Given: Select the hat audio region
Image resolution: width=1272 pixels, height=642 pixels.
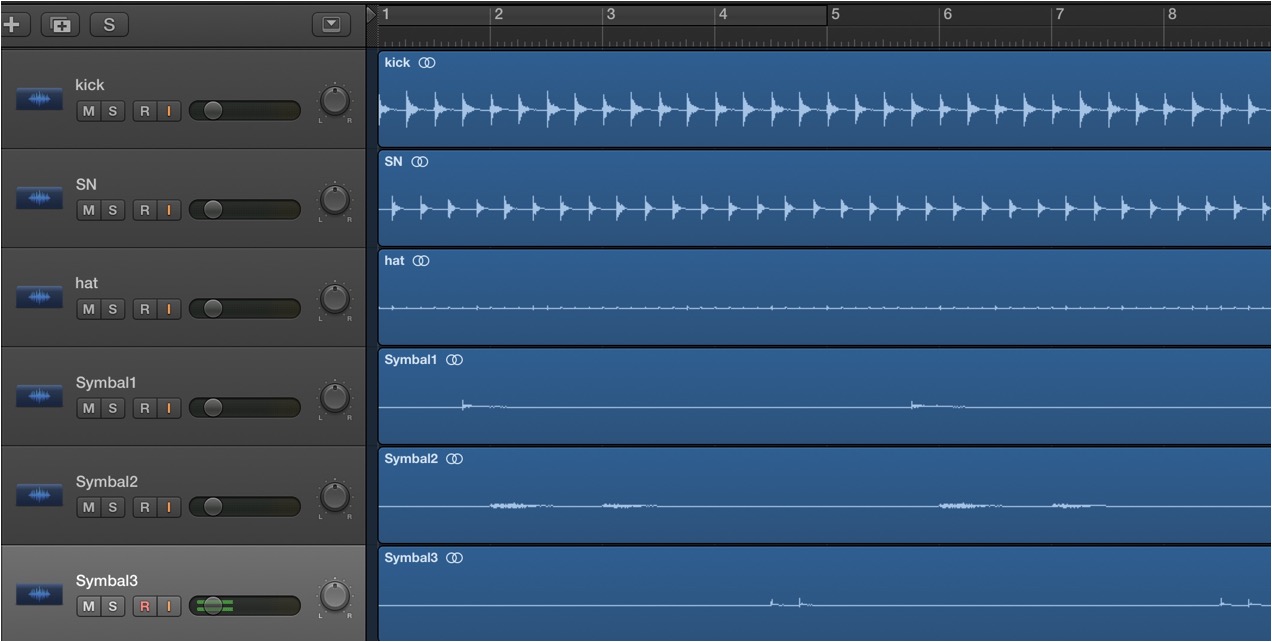Looking at the screenshot, I should [x=825, y=297].
